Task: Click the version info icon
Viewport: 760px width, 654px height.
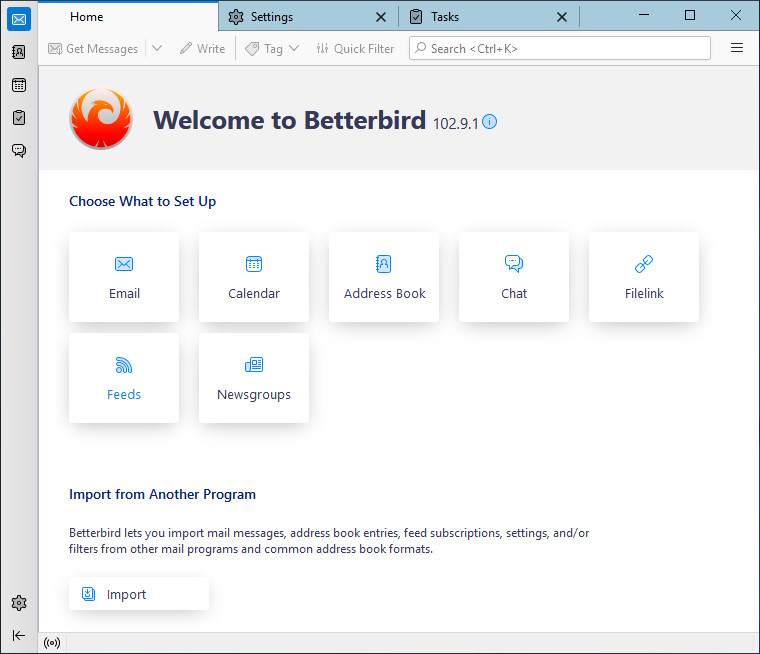Action: point(490,122)
